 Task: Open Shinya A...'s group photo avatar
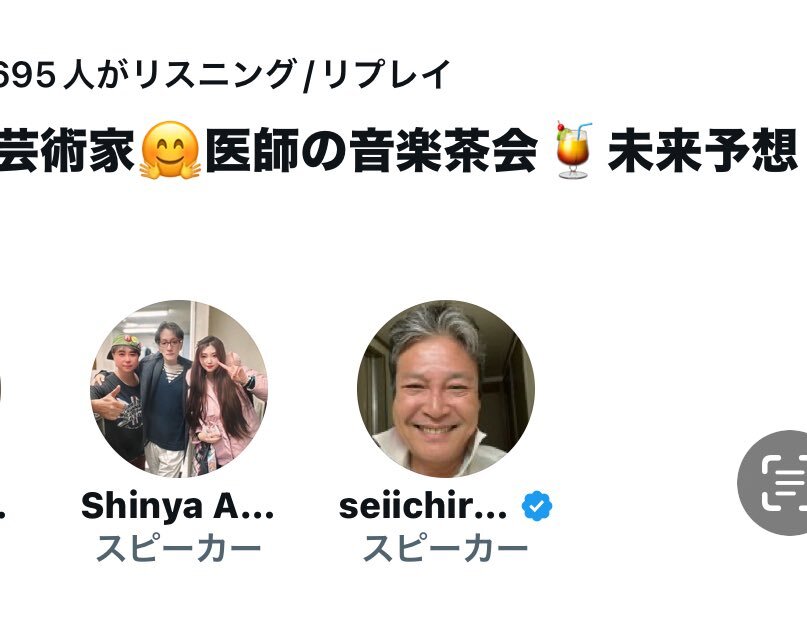coord(179,388)
